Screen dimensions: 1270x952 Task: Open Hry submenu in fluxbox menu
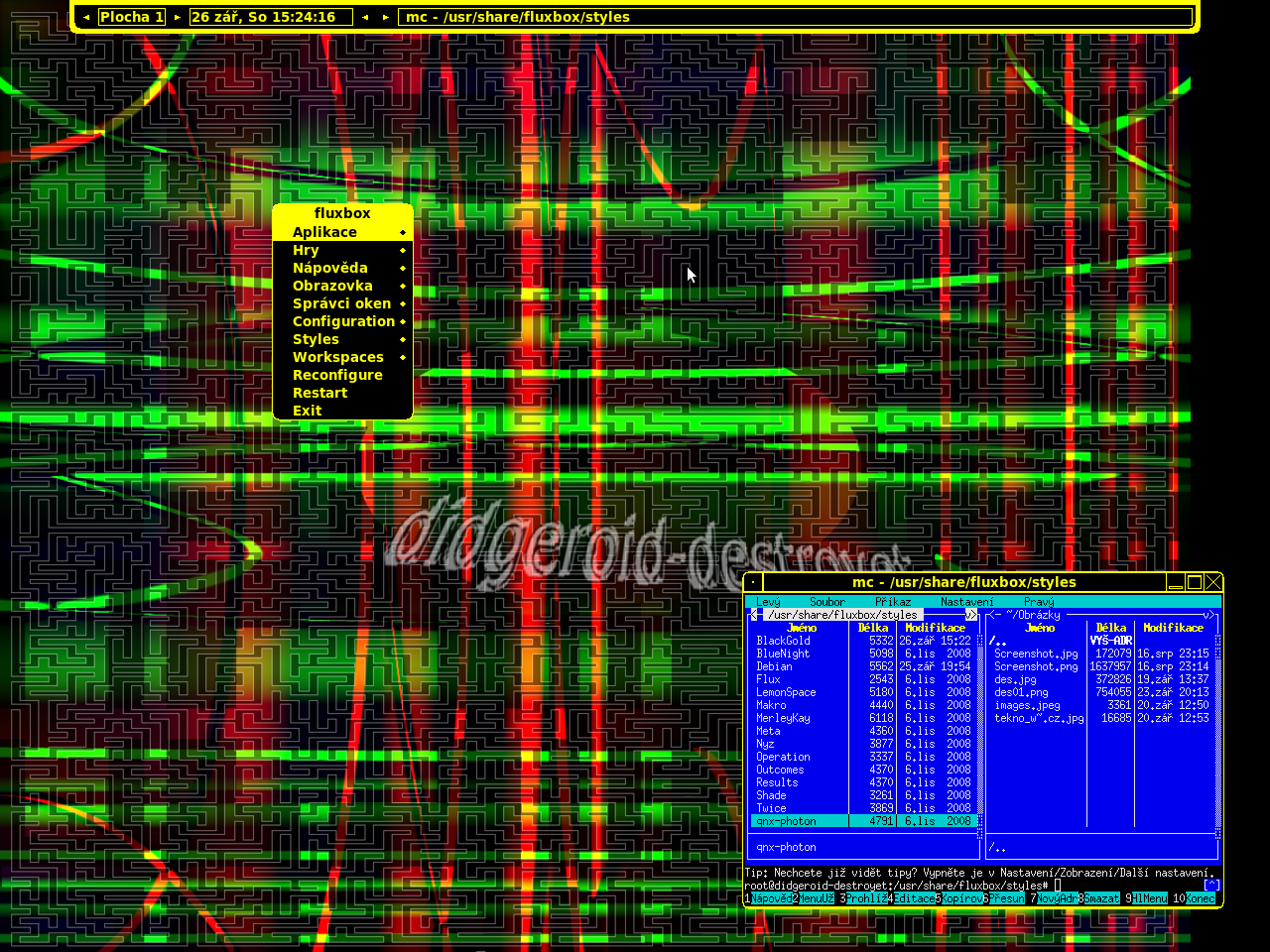click(x=342, y=250)
